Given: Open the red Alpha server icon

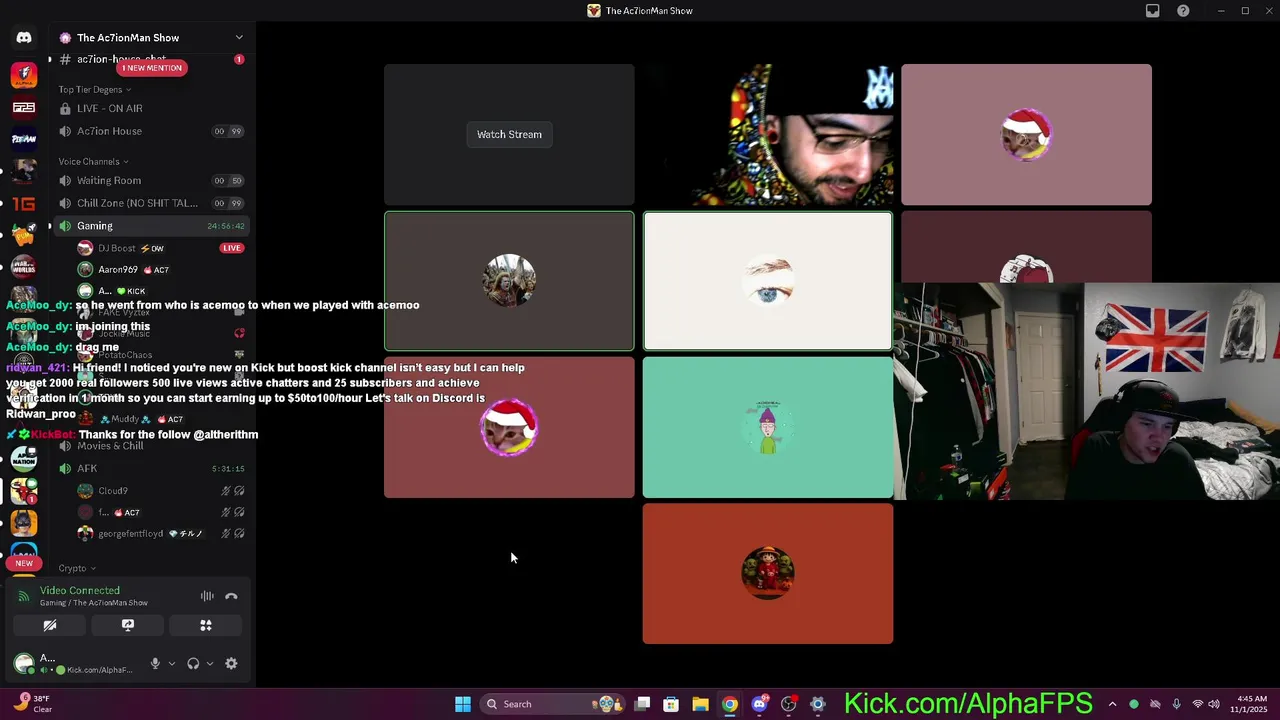Looking at the screenshot, I should 24,74.
